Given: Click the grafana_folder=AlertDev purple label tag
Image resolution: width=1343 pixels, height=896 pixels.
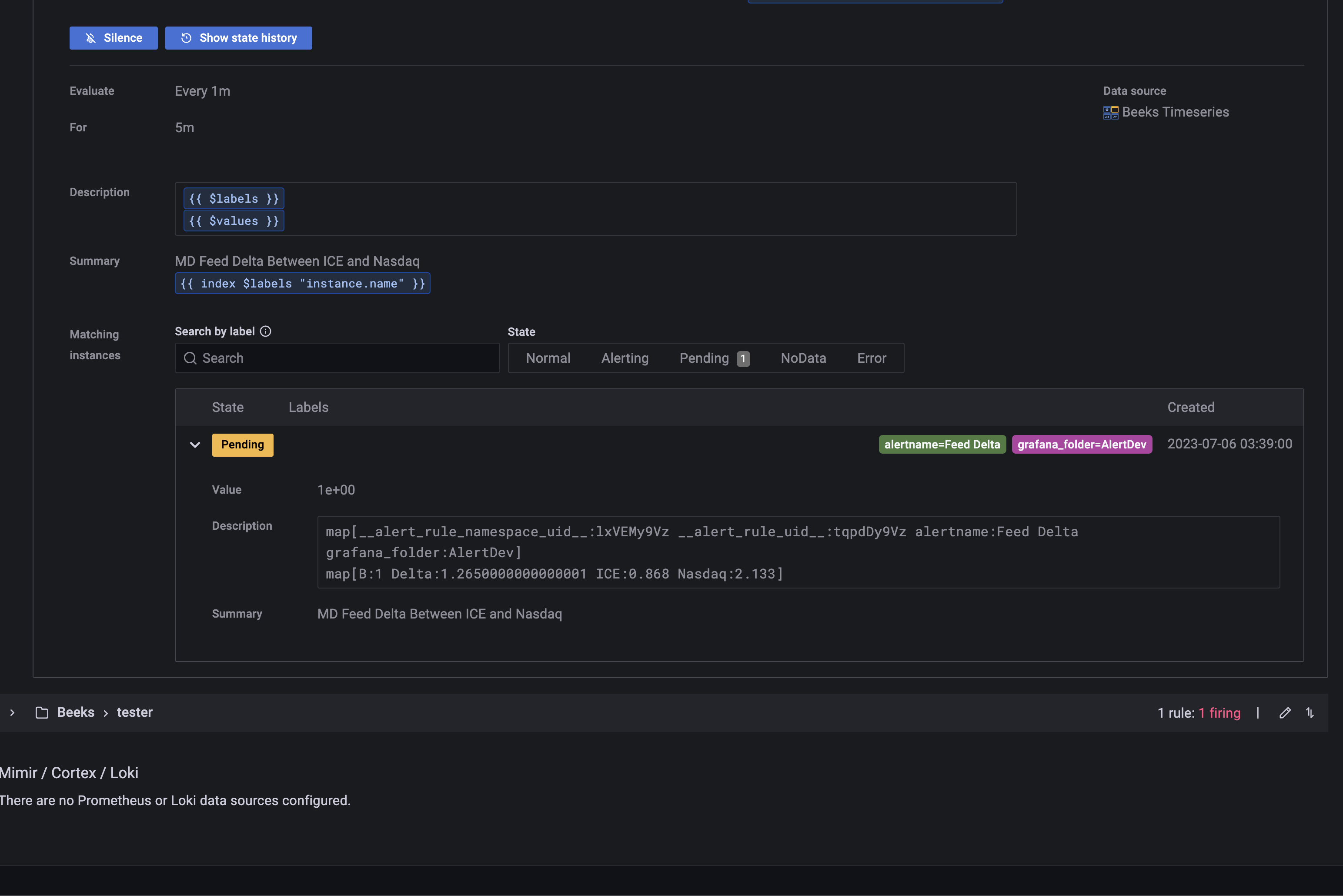Looking at the screenshot, I should coord(1081,445).
